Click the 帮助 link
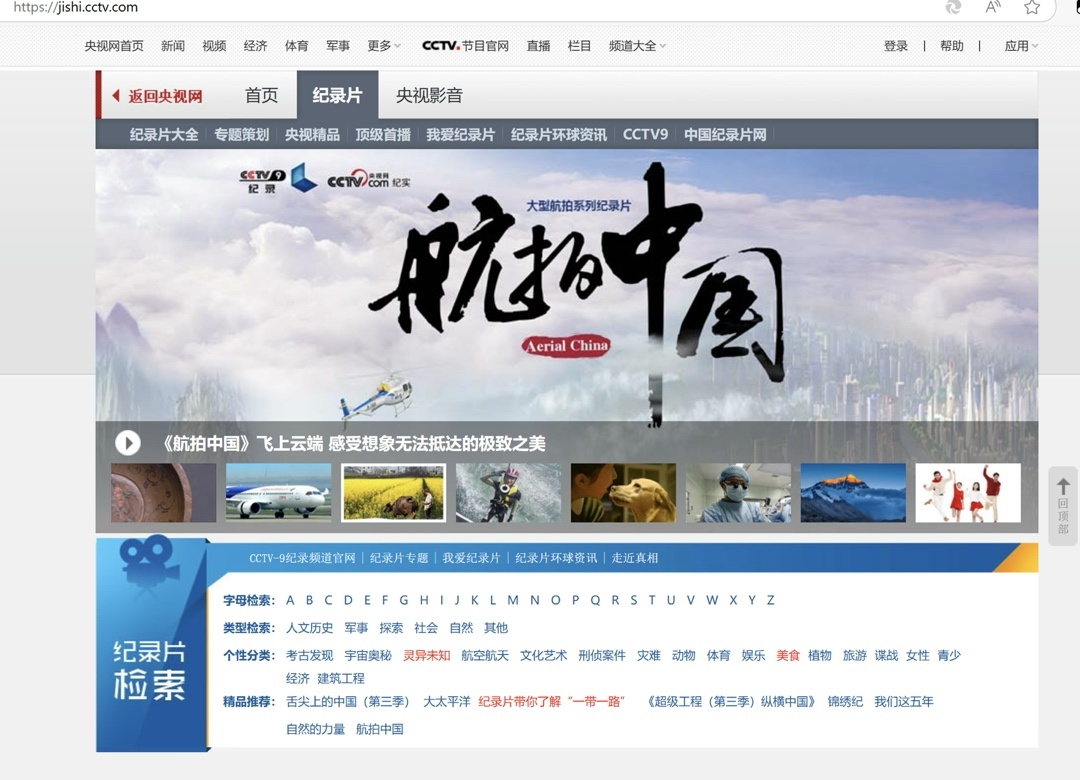The width and height of the screenshot is (1080, 780). coord(952,45)
